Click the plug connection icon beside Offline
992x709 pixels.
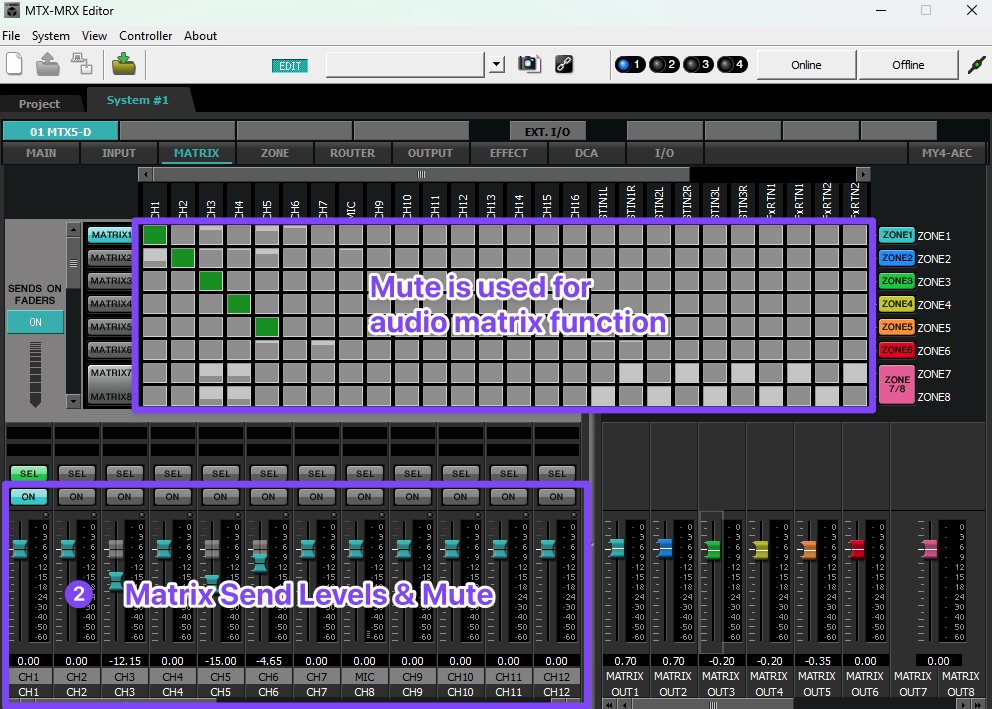[x=976, y=65]
